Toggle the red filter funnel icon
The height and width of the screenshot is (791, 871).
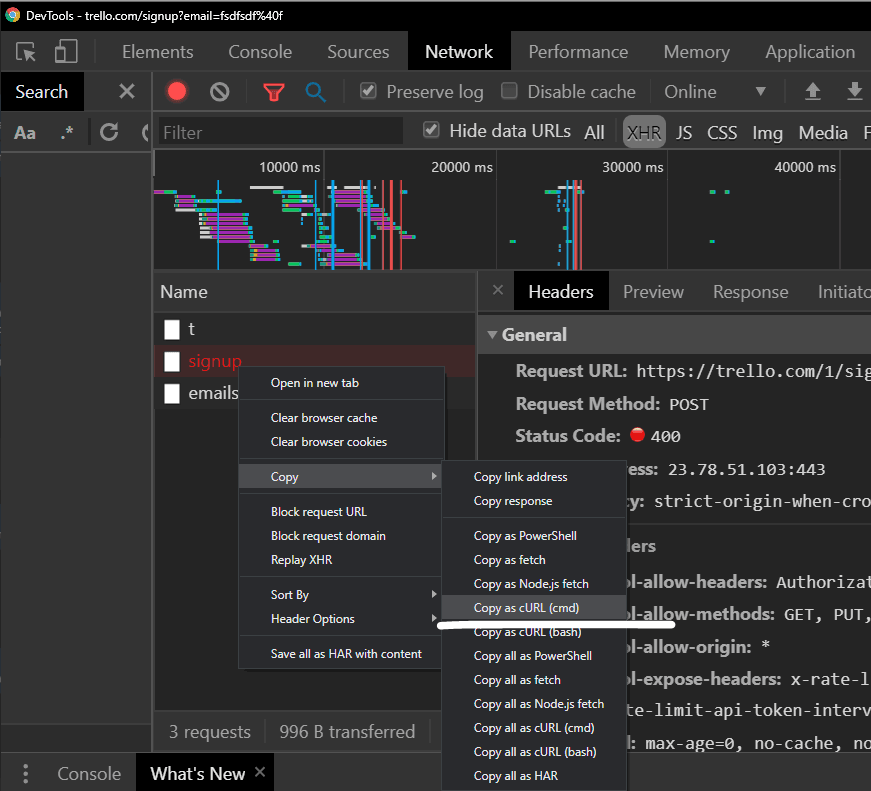click(x=273, y=92)
